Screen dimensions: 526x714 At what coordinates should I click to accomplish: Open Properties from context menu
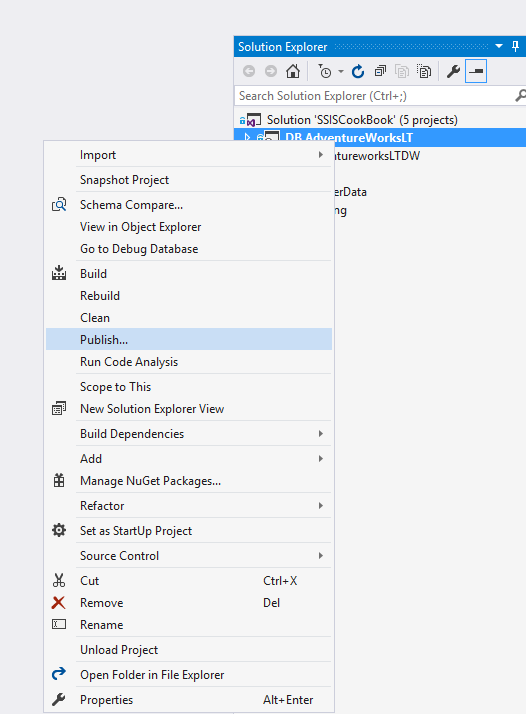click(189, 700)
